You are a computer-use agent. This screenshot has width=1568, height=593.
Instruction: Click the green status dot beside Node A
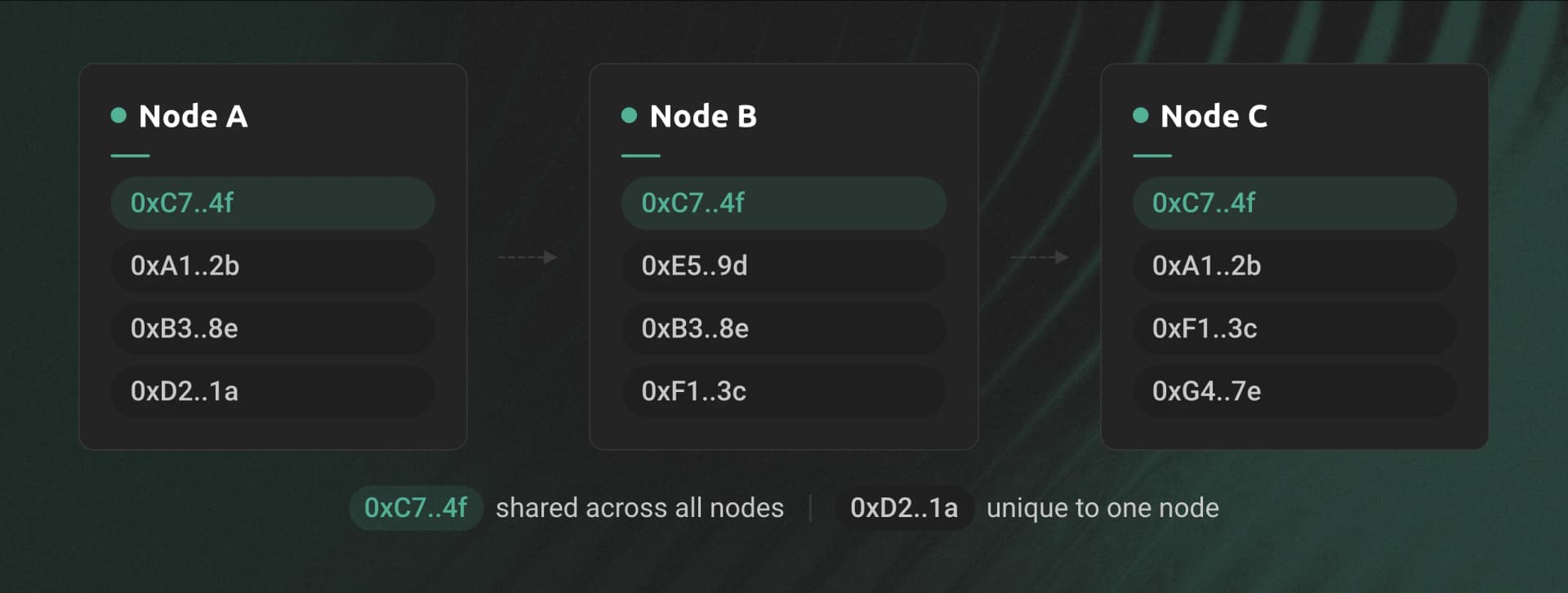coord(118,115)
